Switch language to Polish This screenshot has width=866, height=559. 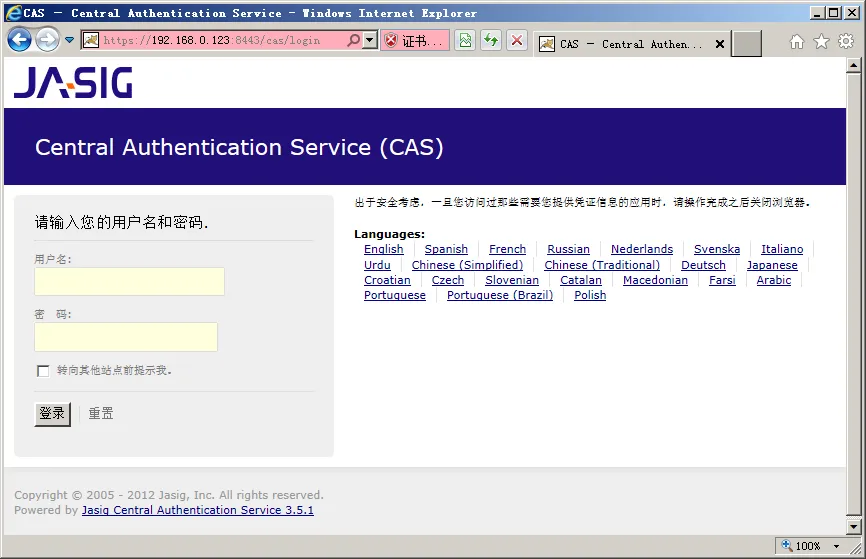[x=590, y=295]
